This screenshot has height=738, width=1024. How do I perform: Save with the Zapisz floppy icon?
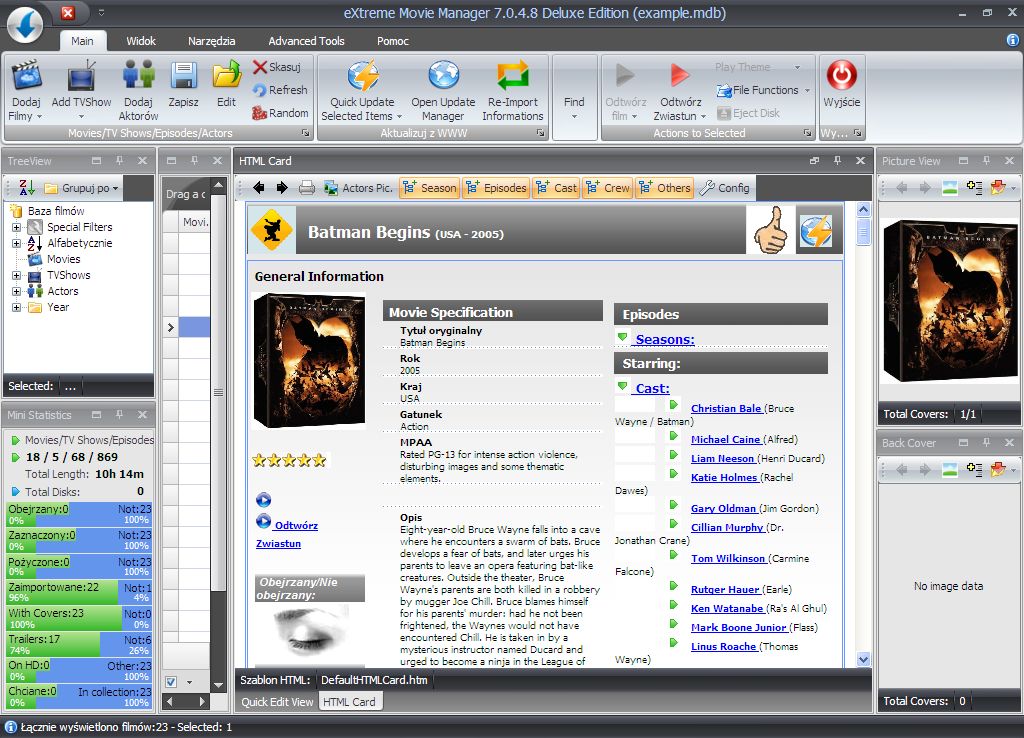[184, 83]
